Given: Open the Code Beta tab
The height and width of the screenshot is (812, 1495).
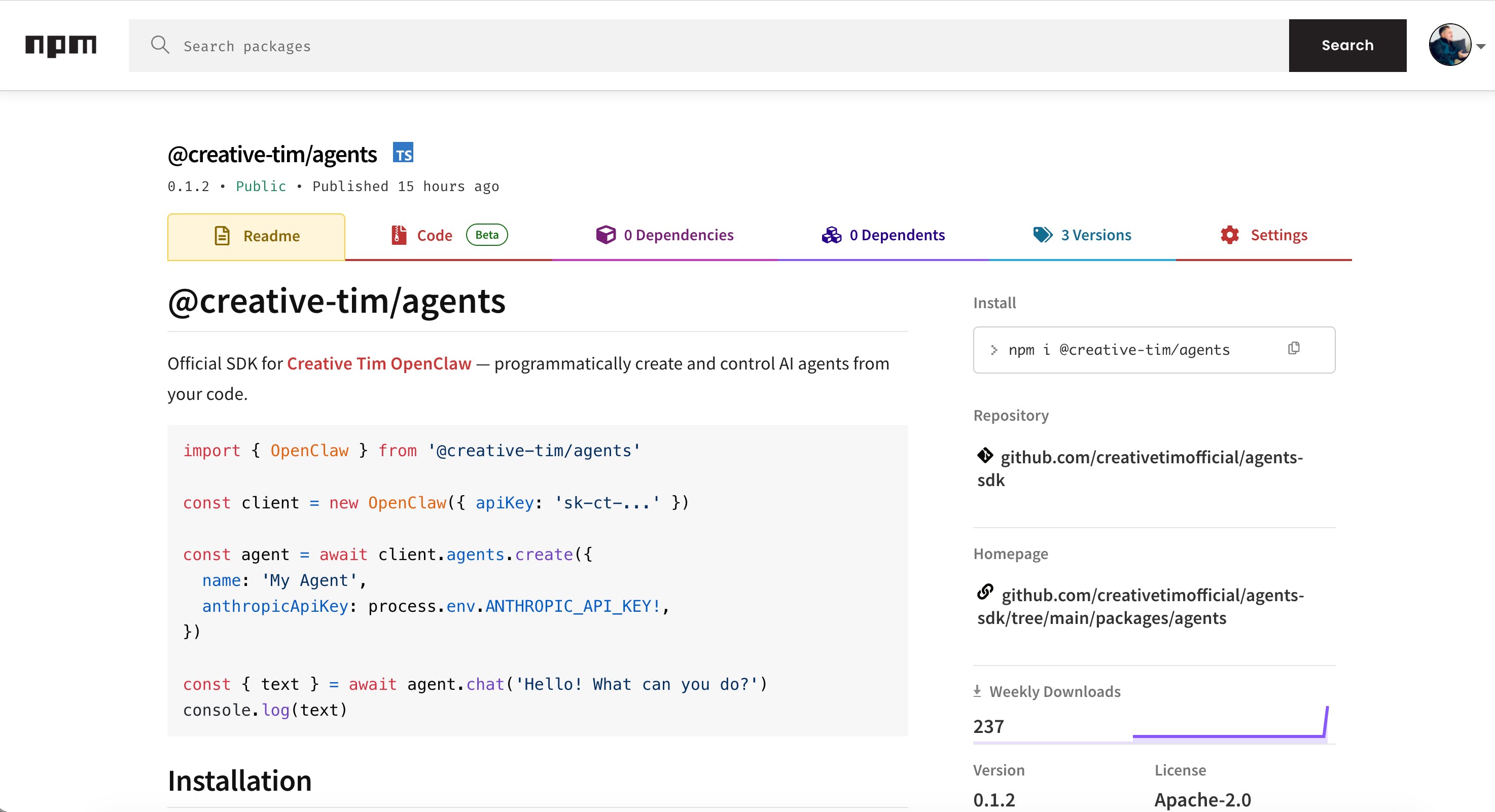Looking at the screenshot, I should point(434,236).
